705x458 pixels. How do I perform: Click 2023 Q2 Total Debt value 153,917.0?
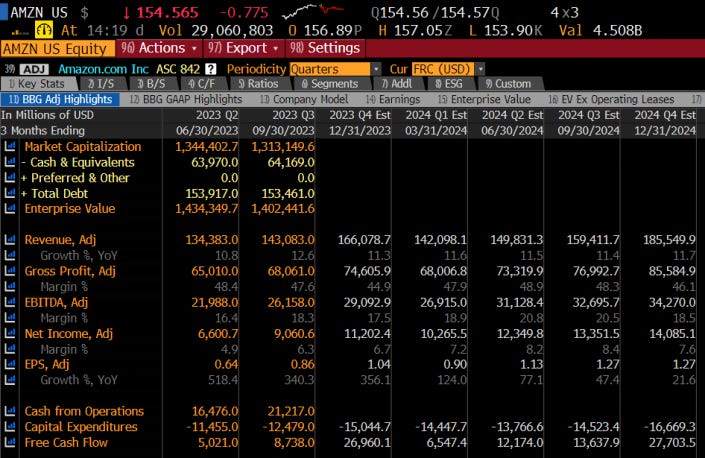(212, 193)
